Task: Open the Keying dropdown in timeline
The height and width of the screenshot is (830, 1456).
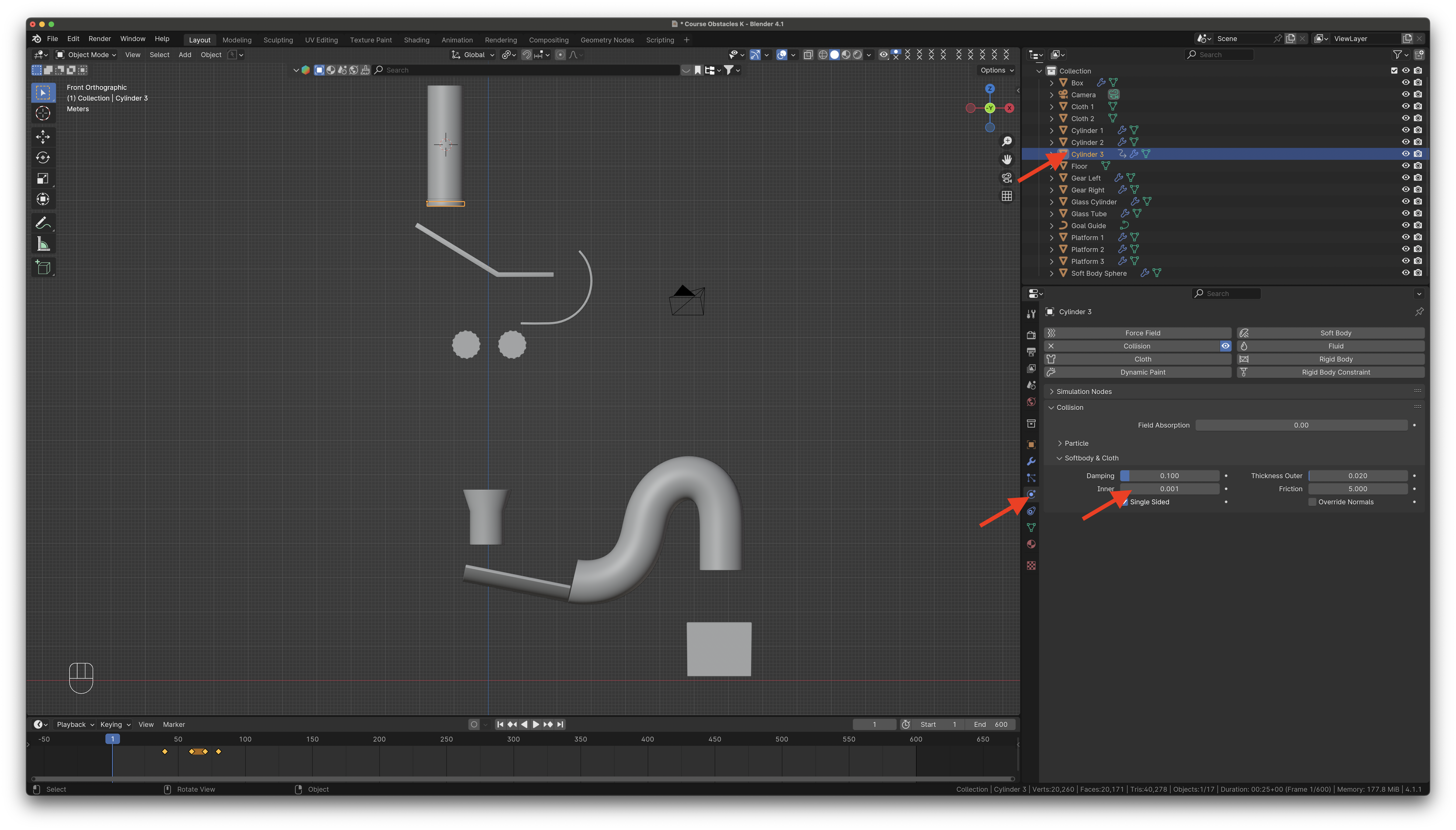Action: click(x=115, y=725)
